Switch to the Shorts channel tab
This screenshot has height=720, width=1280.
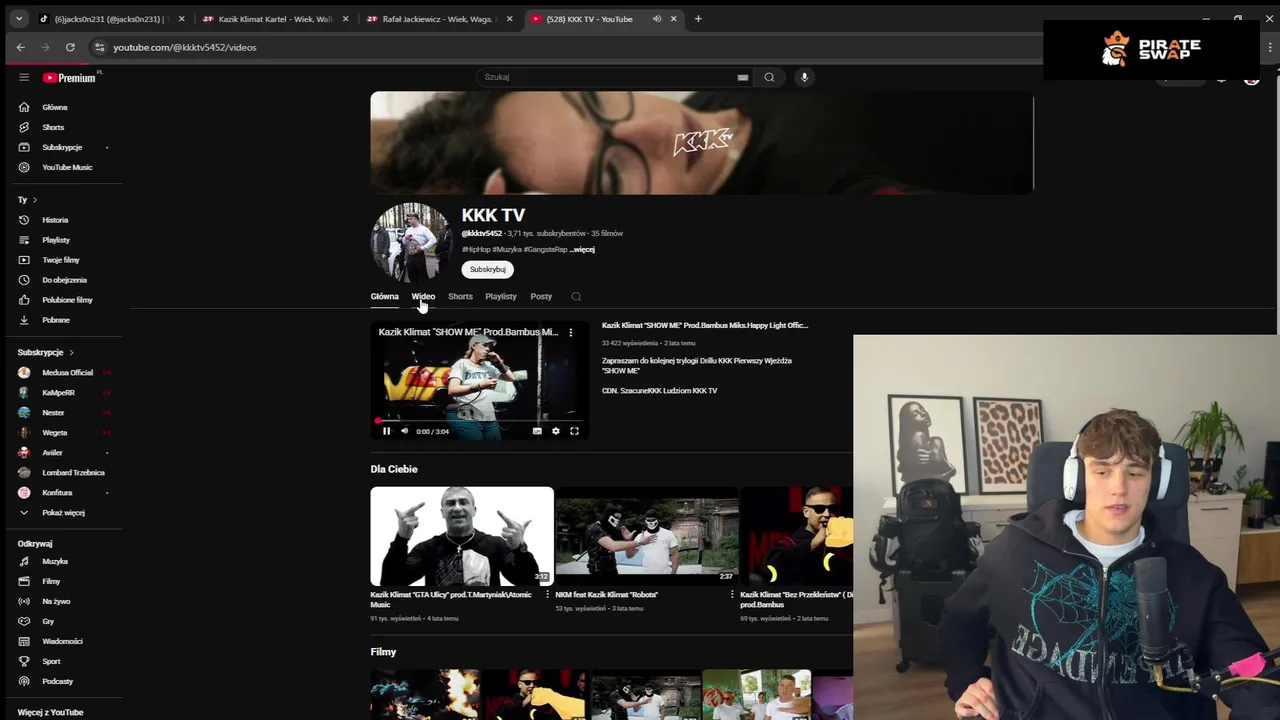coord(460,296)
